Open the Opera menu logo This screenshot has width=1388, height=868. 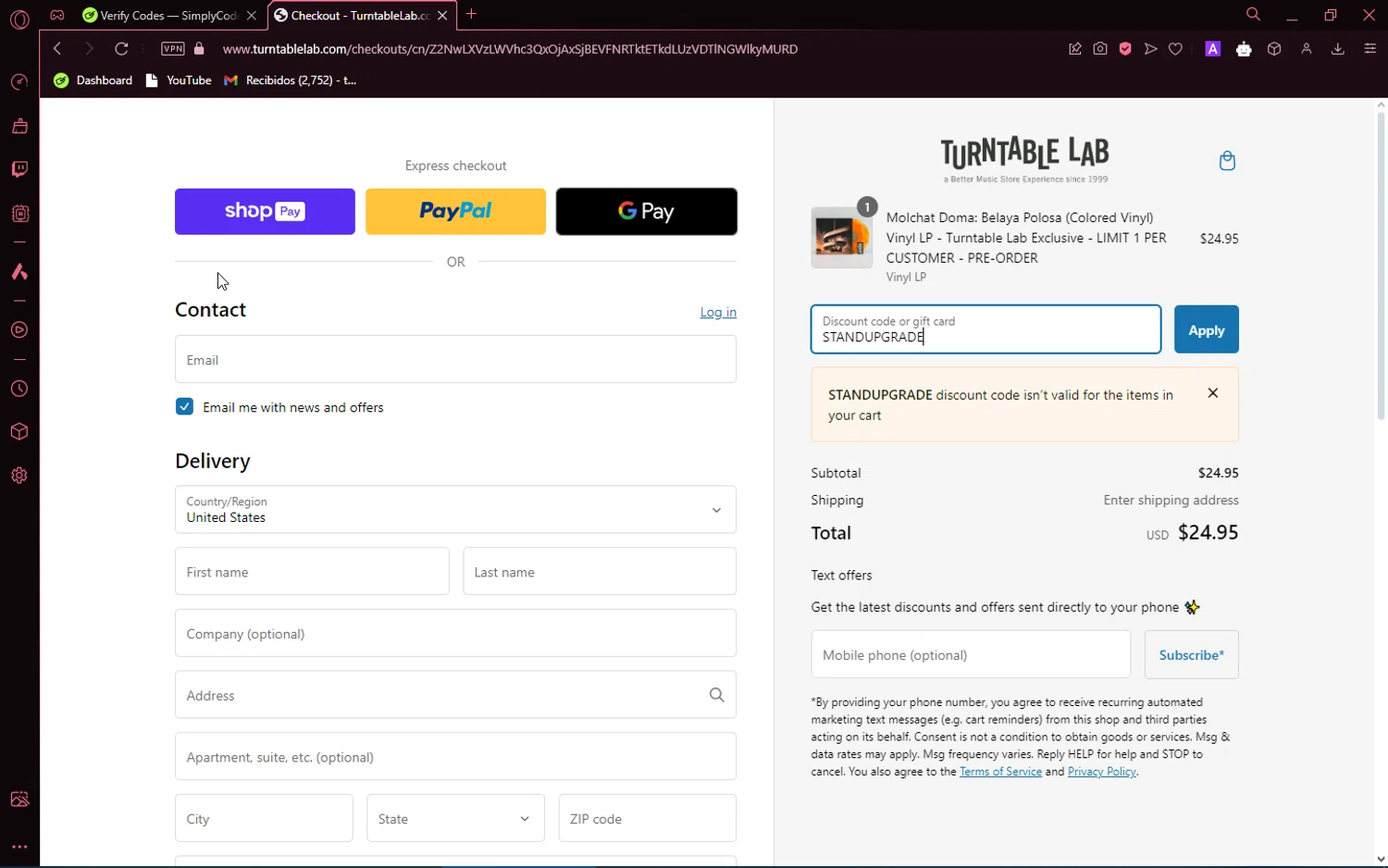tap(19, 19)
